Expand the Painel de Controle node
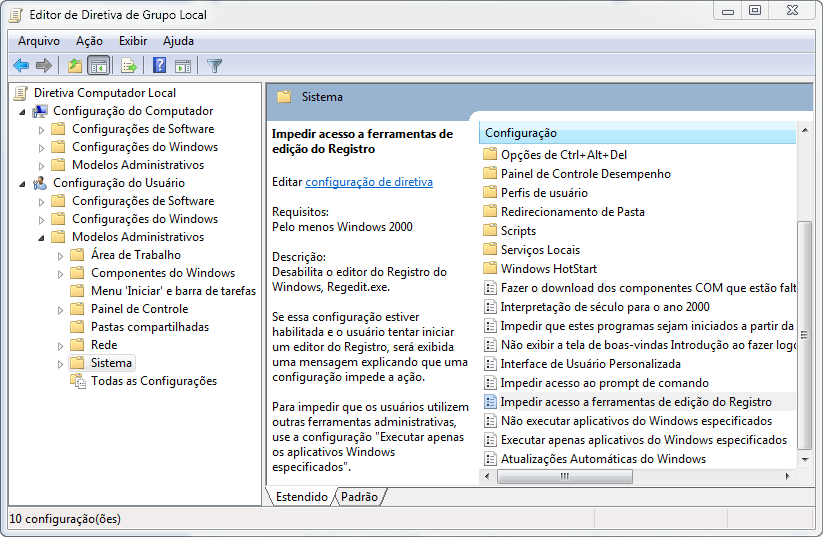823x537 pixels. [x=60, y=310]
